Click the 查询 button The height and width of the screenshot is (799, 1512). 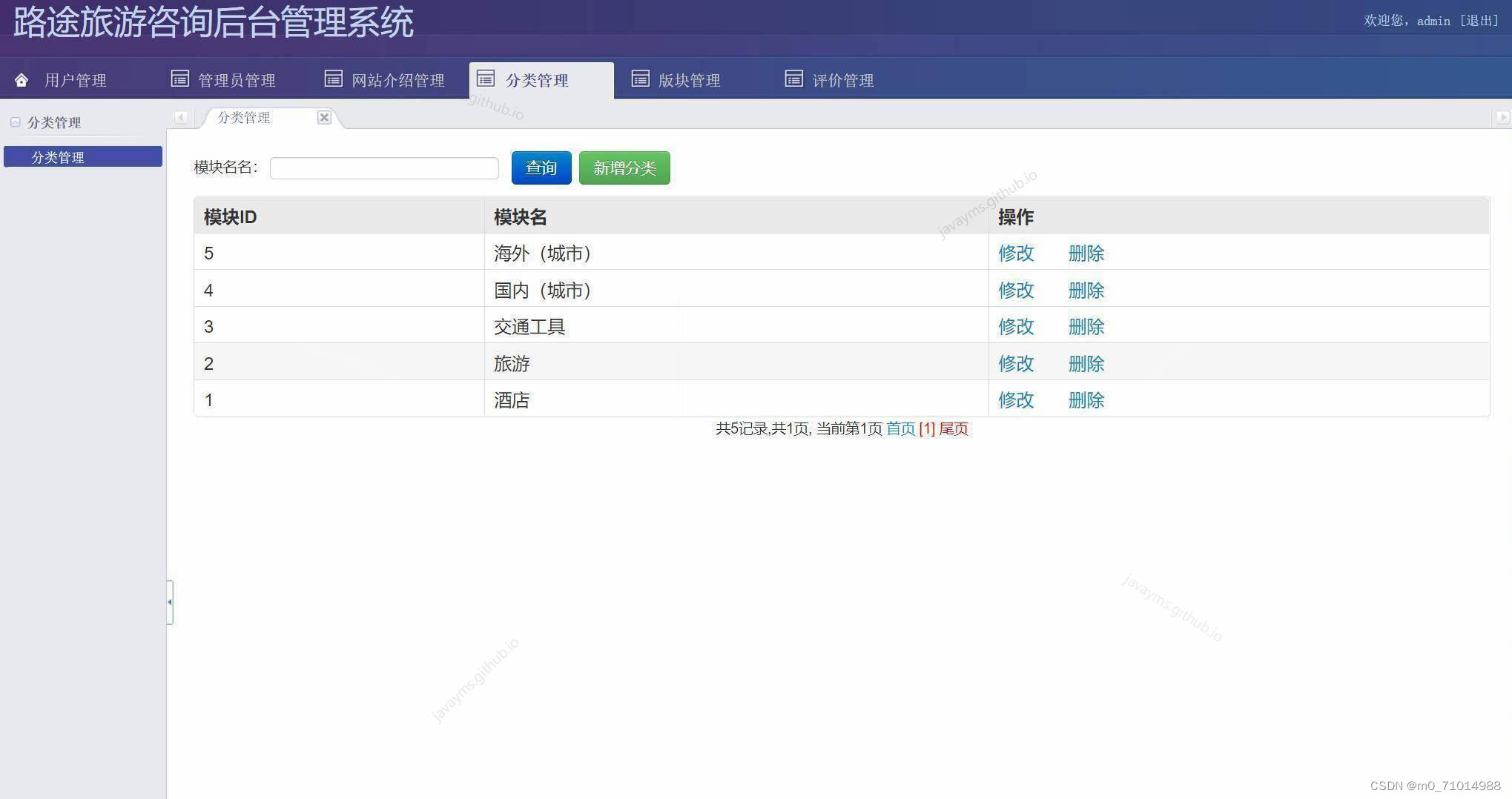pos(541,168)
